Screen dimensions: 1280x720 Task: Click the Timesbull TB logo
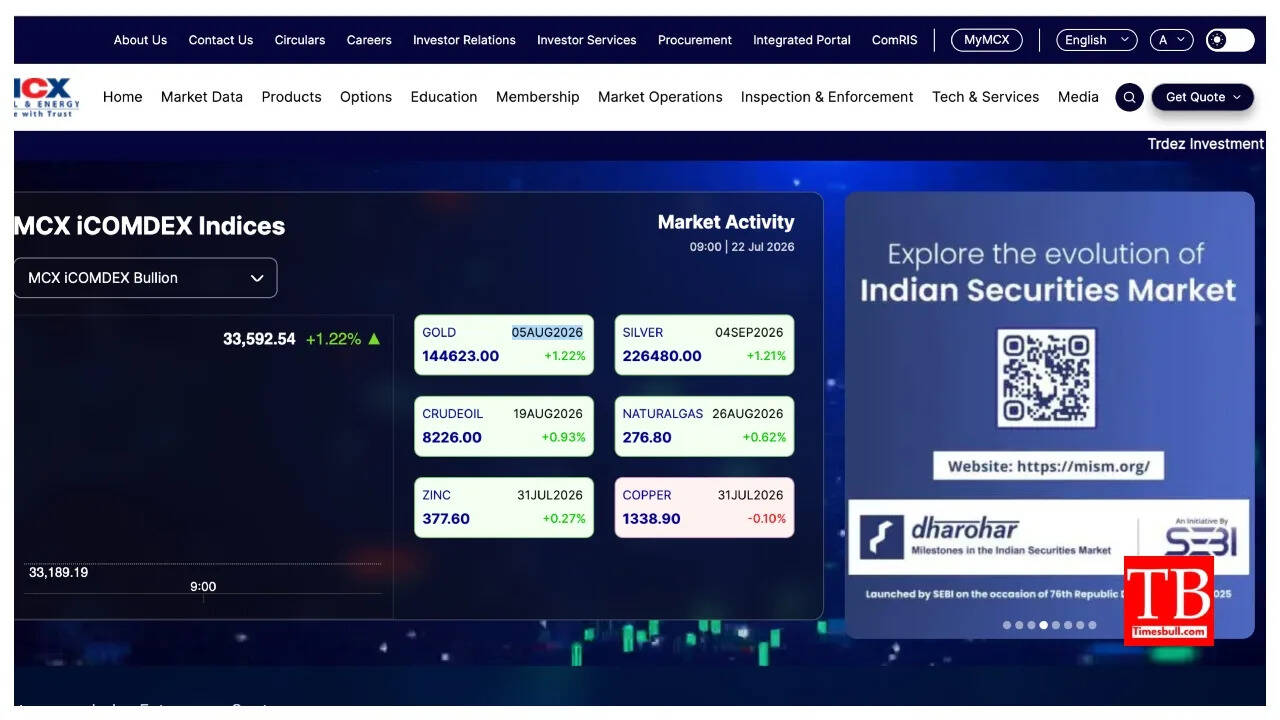[x=1169, y=600]
